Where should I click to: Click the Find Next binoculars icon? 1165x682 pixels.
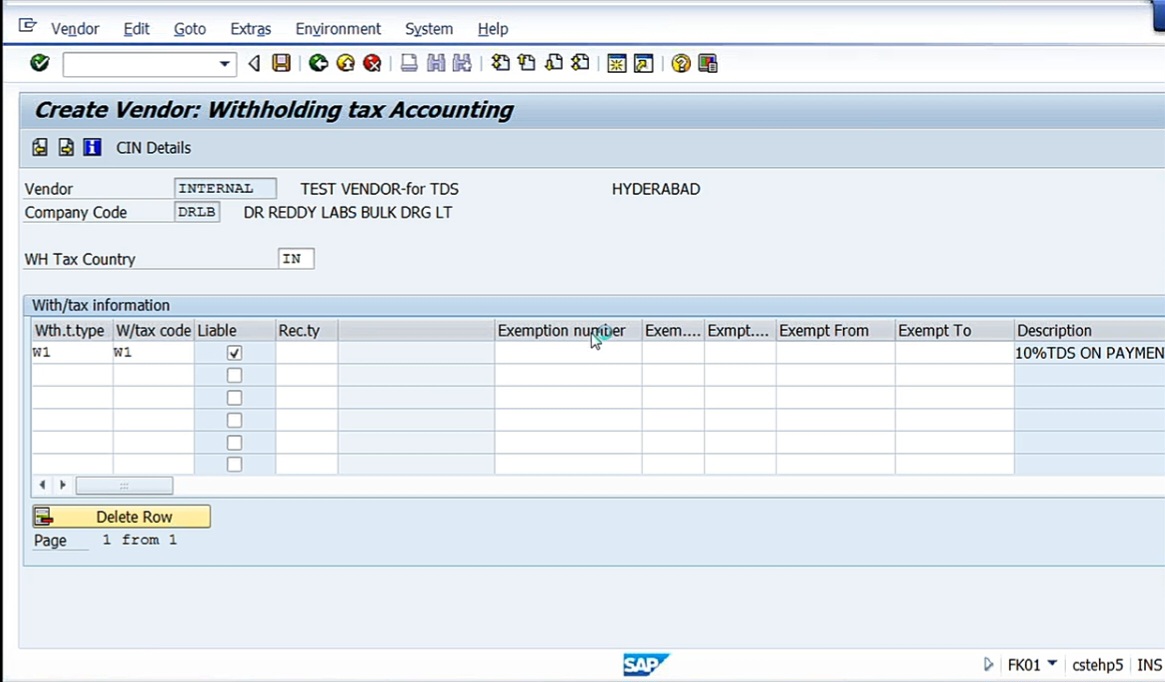pyautogui.click(x=462, y=63)
